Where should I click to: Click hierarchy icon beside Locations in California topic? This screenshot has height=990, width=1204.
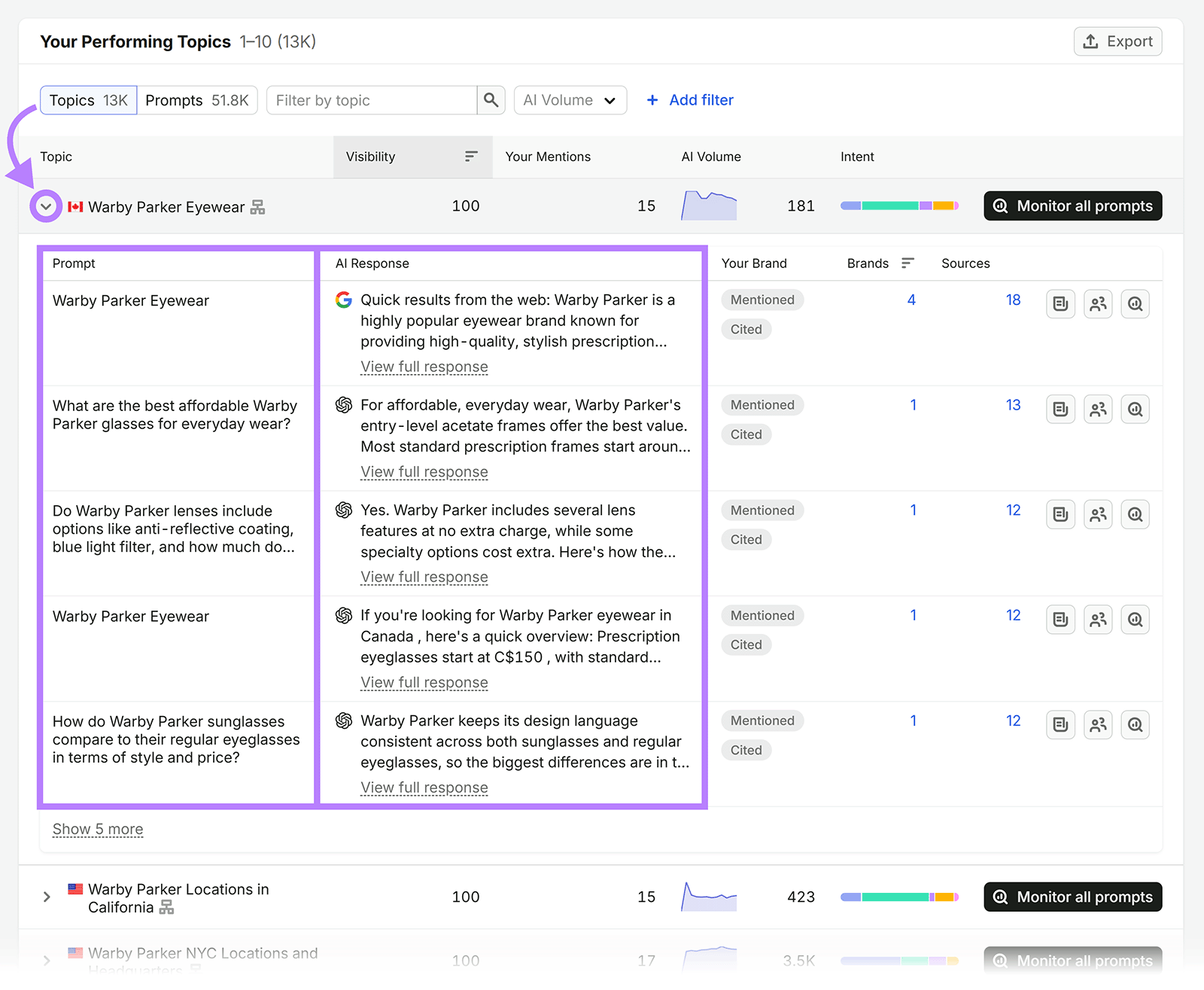pos(166,907)
